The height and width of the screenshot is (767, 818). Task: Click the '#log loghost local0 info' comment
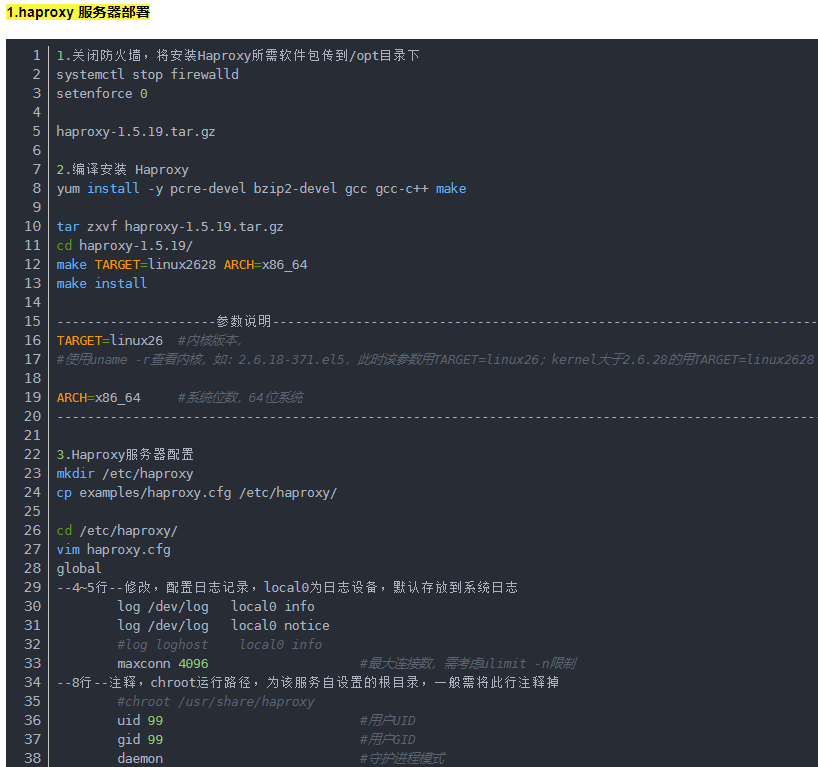pyautogui.click(x=219, y=644)
